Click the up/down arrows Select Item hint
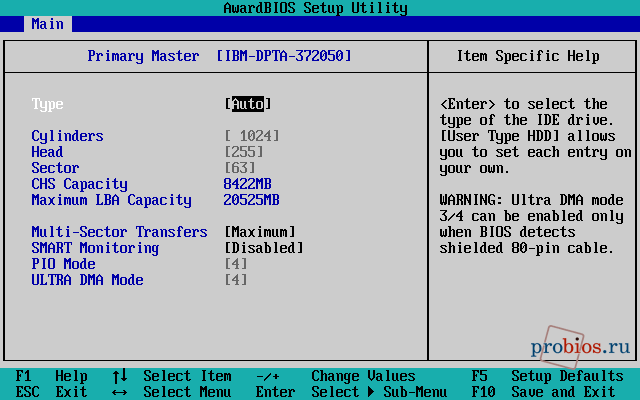Viewport: 640px width, 400px height. pos(172,376)
